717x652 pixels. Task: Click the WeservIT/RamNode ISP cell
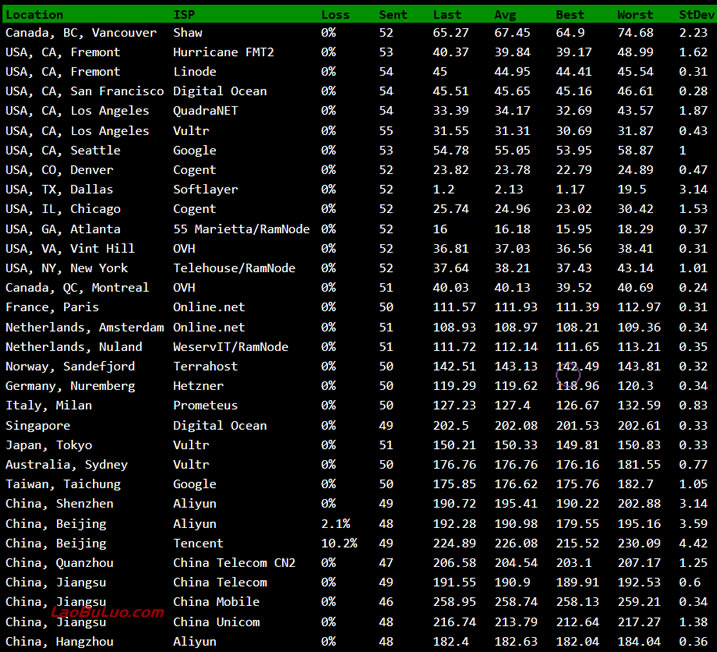coord(230,347)
